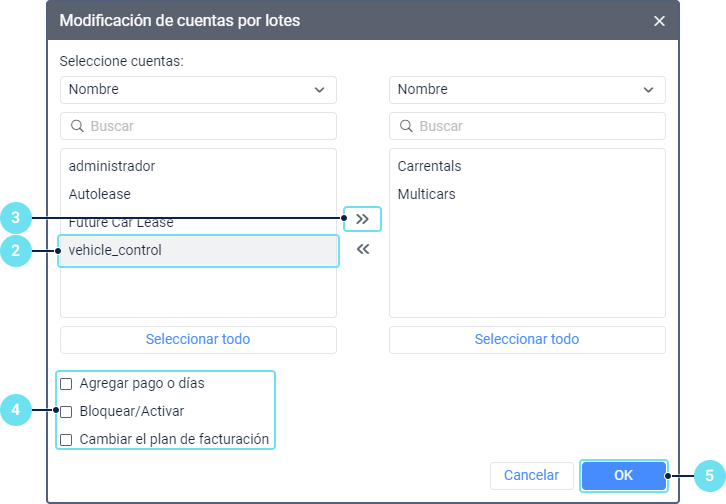Pick Multicars in the right list
This screenshot has width=726, height=504.
(x=426, y=194)
